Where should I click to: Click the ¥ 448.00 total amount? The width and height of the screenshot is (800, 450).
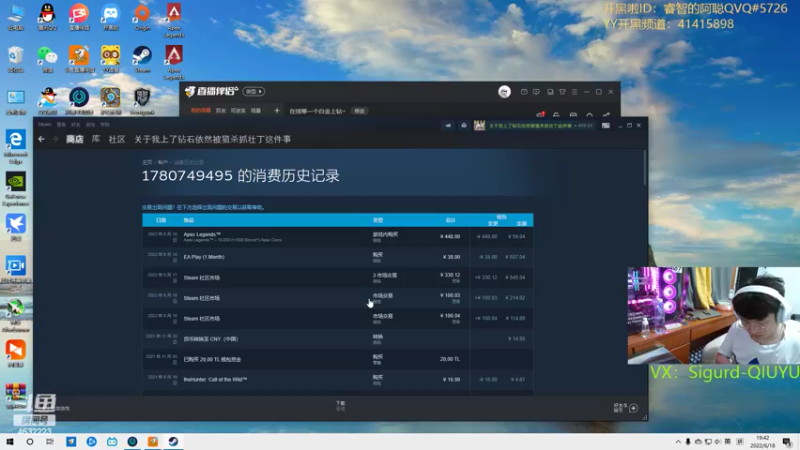tap(450, 237)
